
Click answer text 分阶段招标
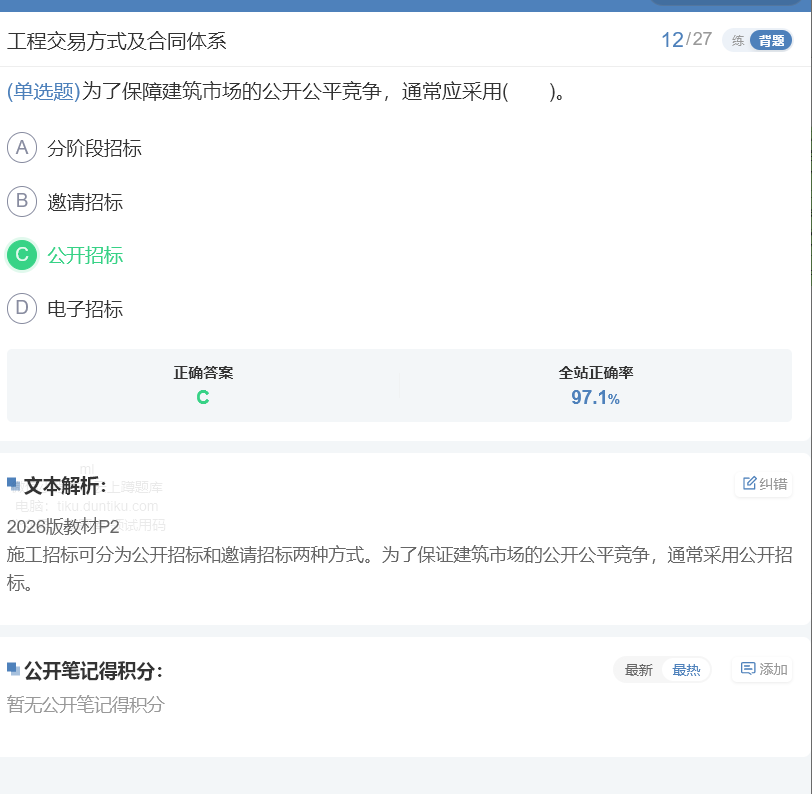pyautogui.click(x=95, y=149)
